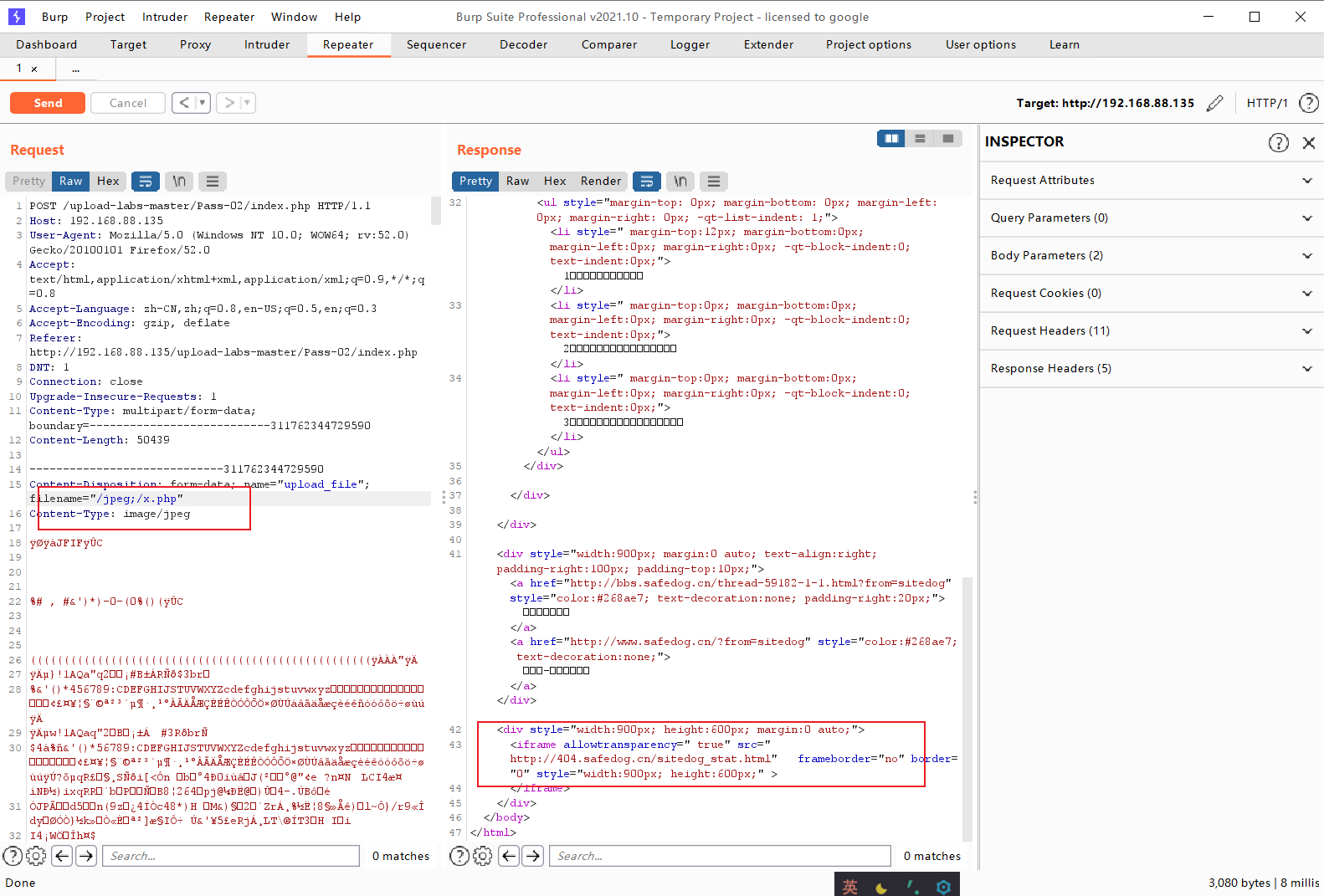Open Inspector help icon
1324x896 pixels.
pyautogui.click(x=1278, y=142)
